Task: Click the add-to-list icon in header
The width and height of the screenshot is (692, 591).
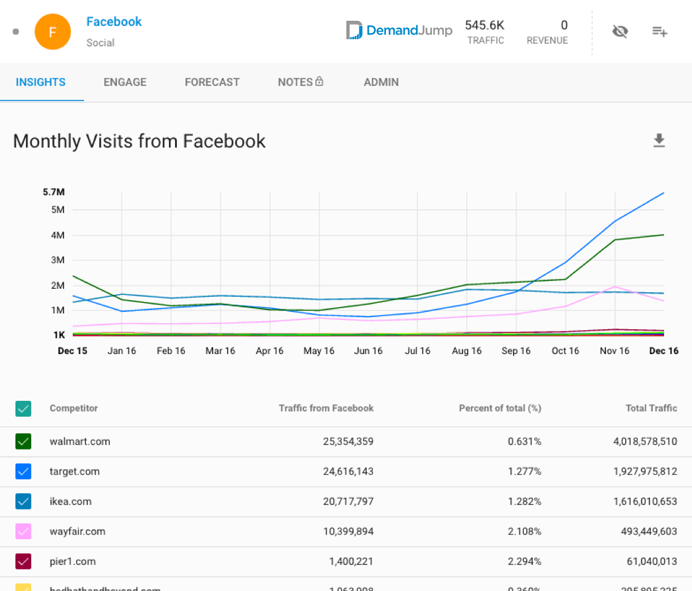Action: [x=660, y=31]
